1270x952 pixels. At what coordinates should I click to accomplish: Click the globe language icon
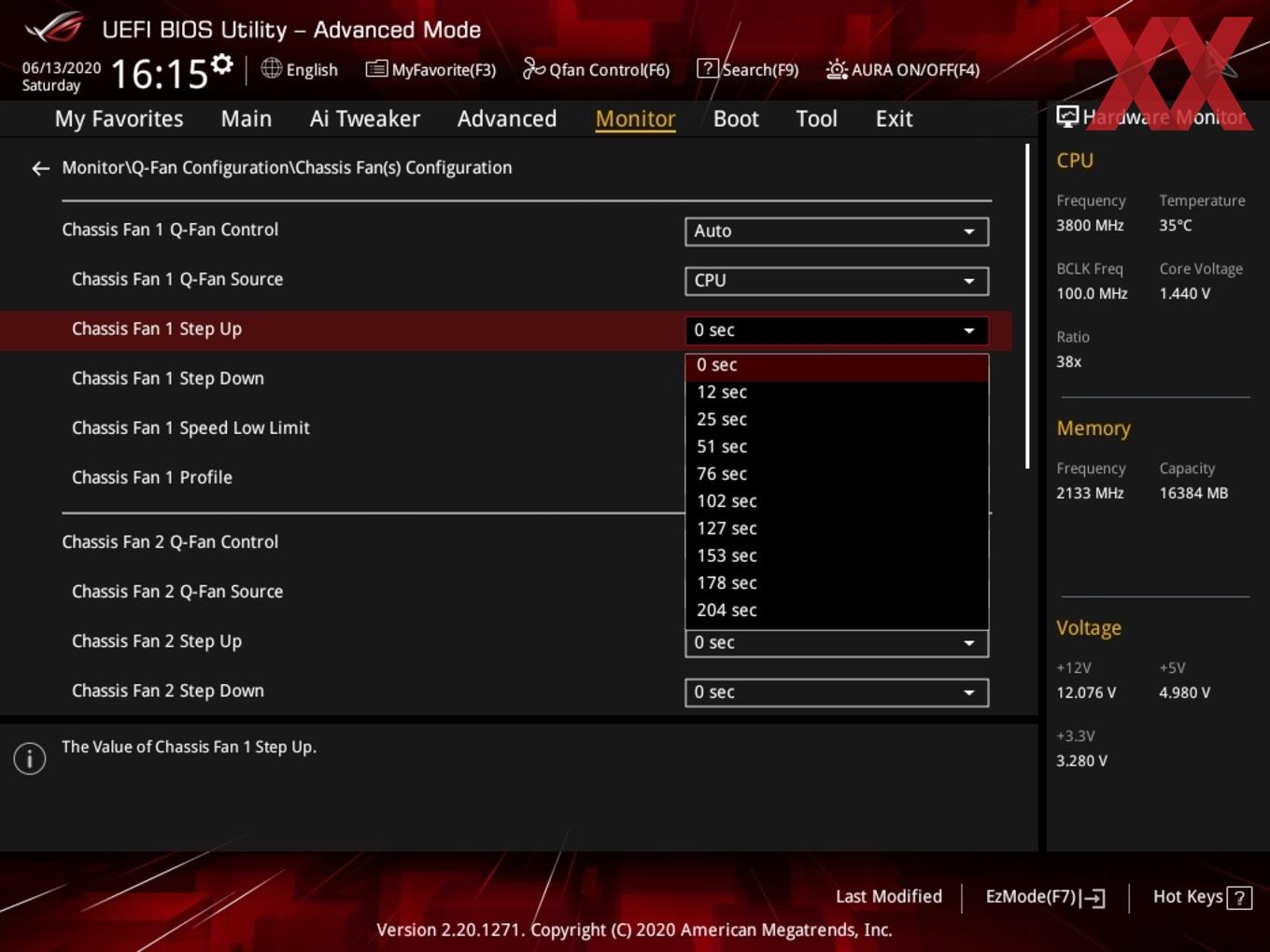(x=271, y=68)
